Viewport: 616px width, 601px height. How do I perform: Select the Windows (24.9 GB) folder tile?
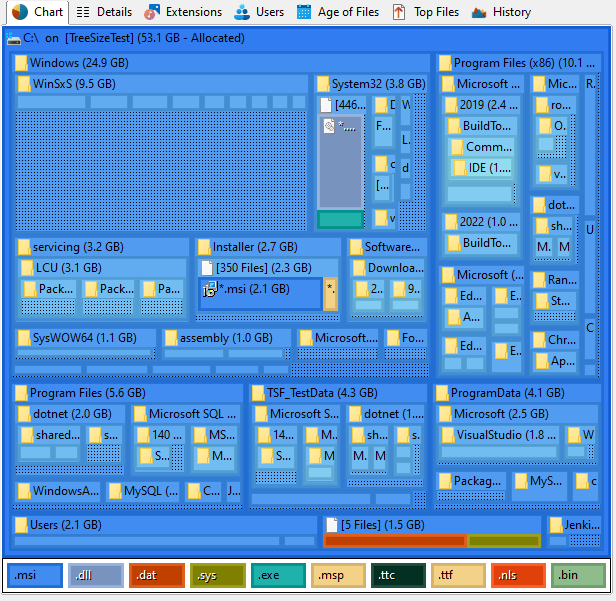pos(80,63)
